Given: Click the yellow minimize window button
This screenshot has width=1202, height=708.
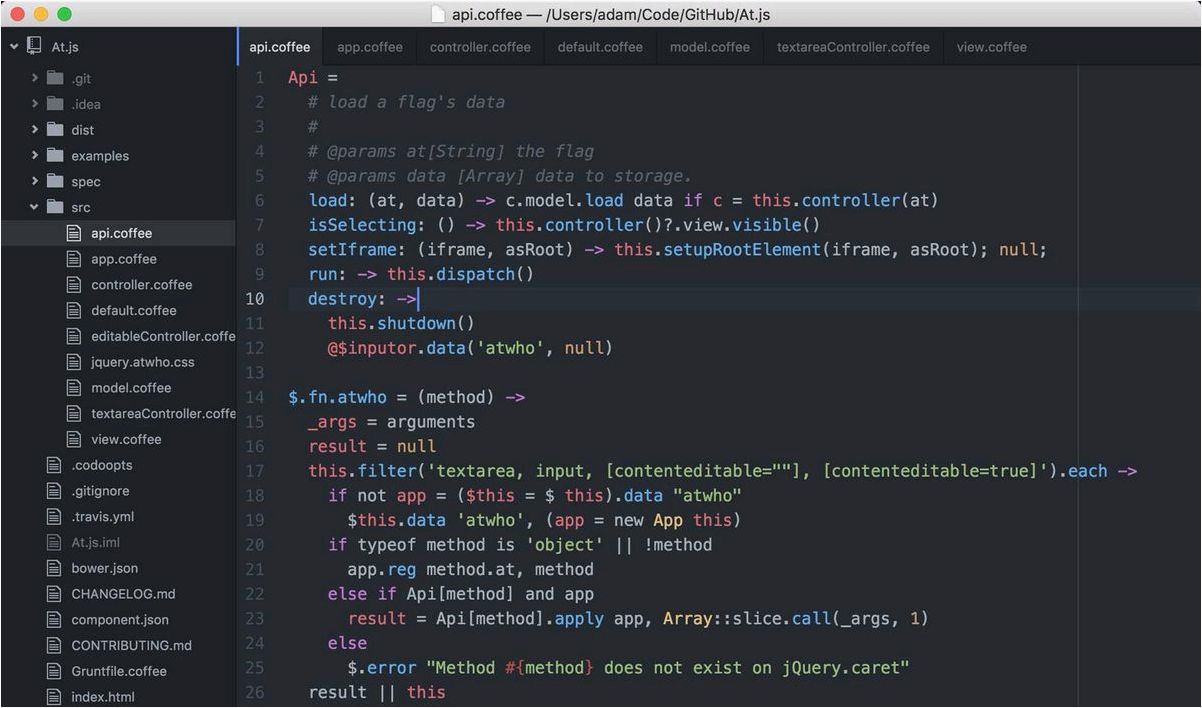Looking at the screenshot, I should [42, 14].
